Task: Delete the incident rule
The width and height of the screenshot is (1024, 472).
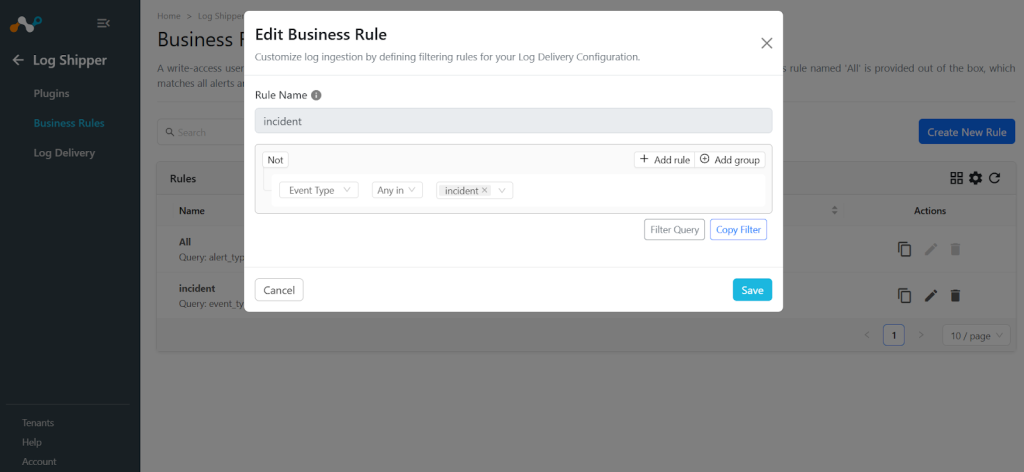Action: tap(955, 296)
